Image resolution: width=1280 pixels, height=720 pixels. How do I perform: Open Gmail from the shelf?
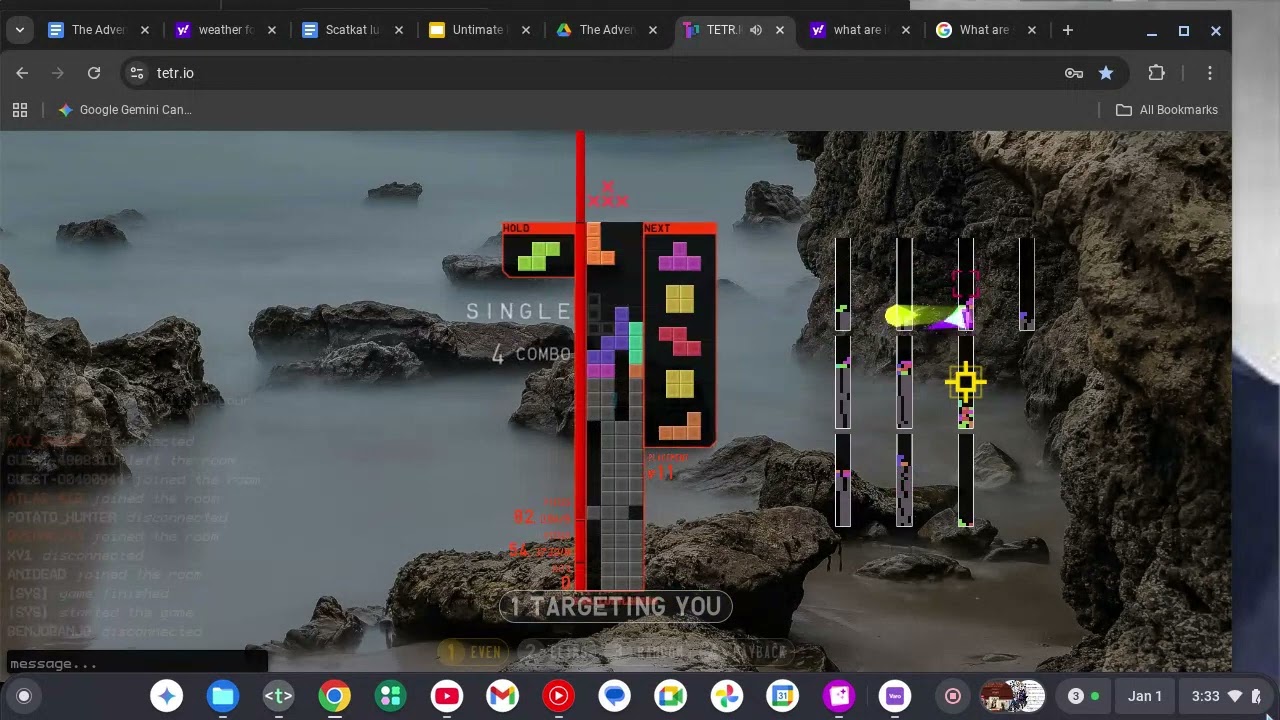(503, 696)
